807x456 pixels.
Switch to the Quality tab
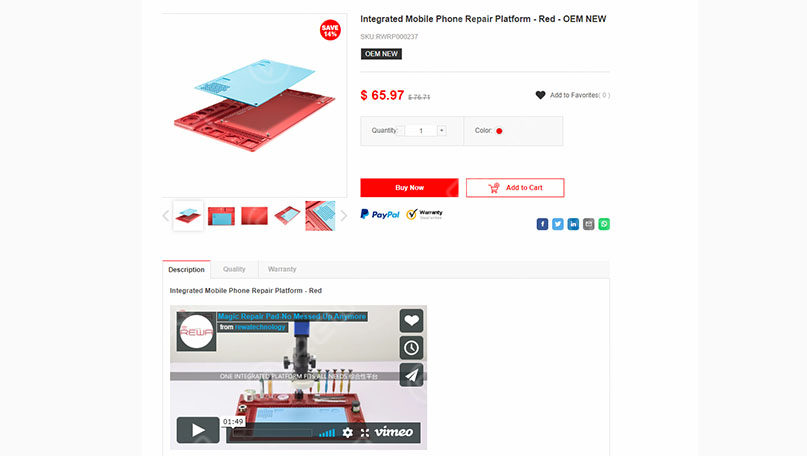click(x=234, y=269)
